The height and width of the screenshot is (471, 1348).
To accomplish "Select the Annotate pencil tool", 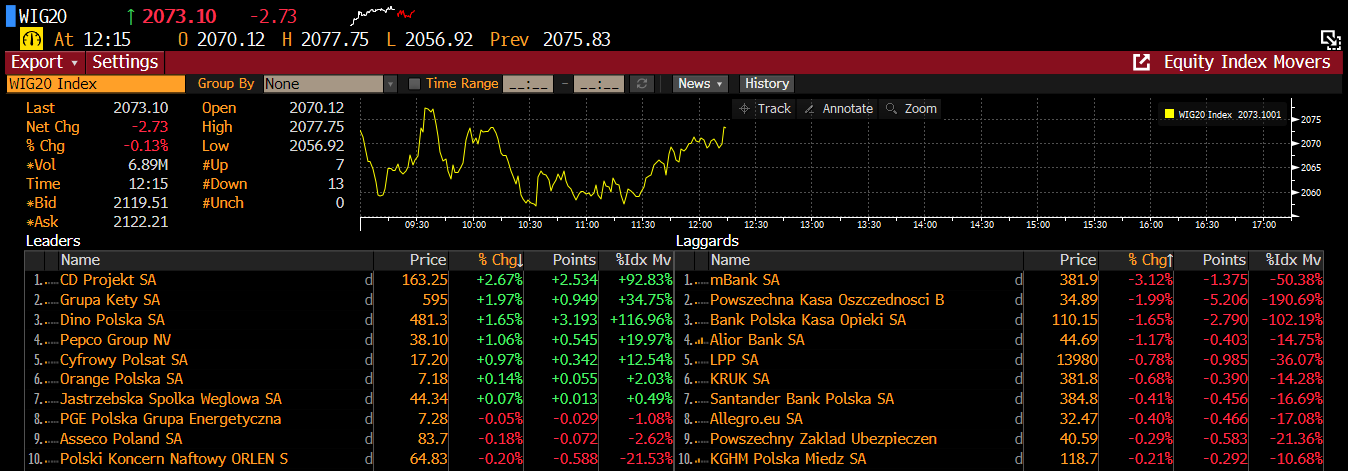I will (838, 108).
